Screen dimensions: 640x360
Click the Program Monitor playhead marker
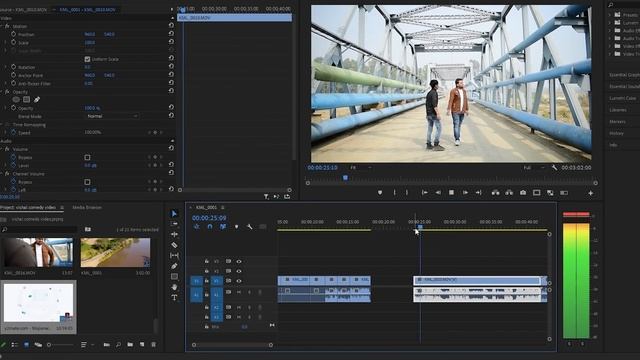345,178
